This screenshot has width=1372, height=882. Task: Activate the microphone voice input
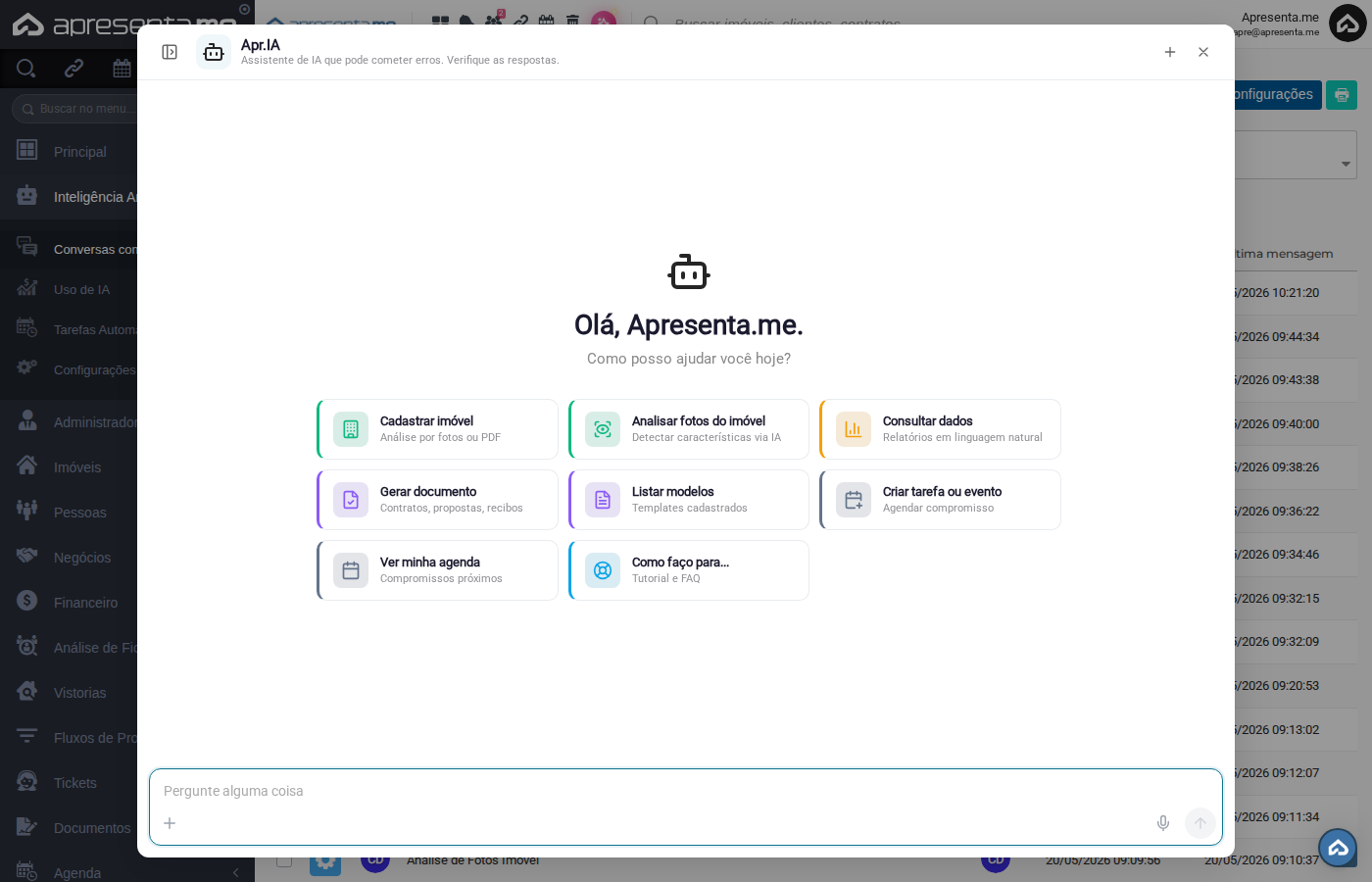click(x=1163, y=823)
